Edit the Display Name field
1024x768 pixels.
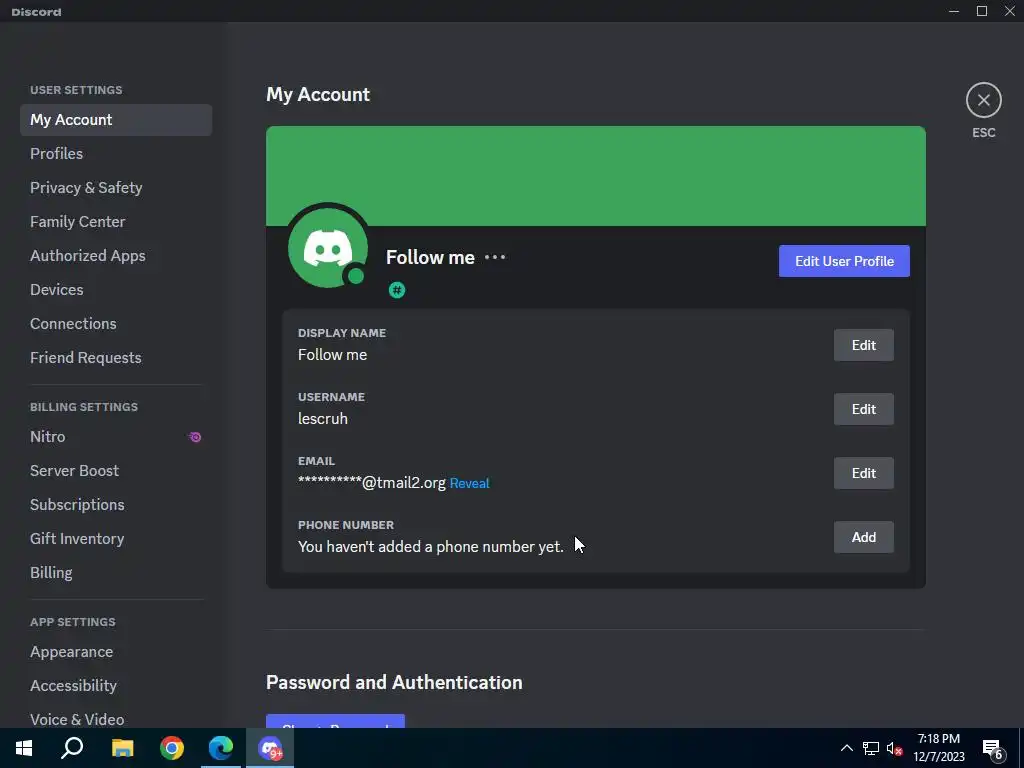(863, 345)
